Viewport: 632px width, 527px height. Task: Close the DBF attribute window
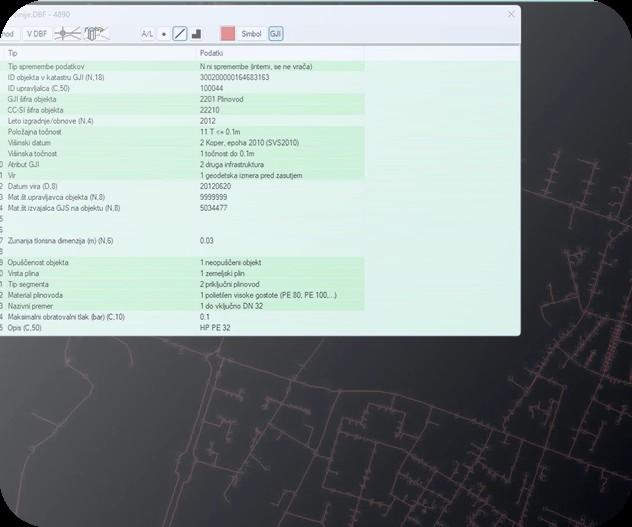click(512, 13)
